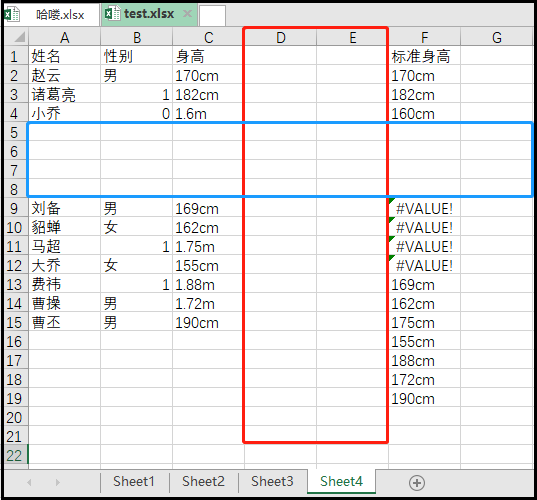Switch to the 哈喽.xlsx workbook tab
Screen dimensions: 537x500
click(52, 15)
